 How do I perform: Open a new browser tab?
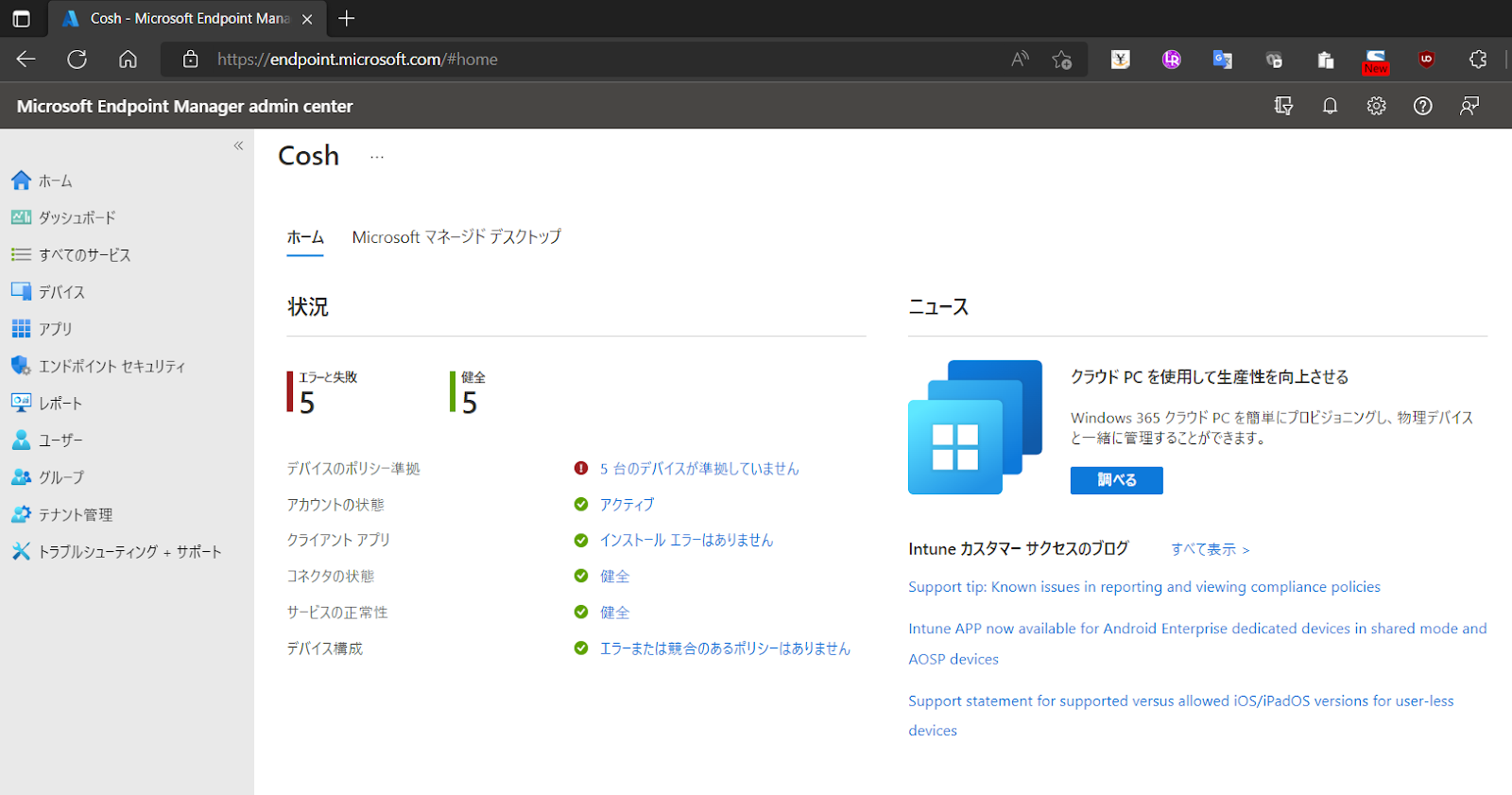(347, 18)
